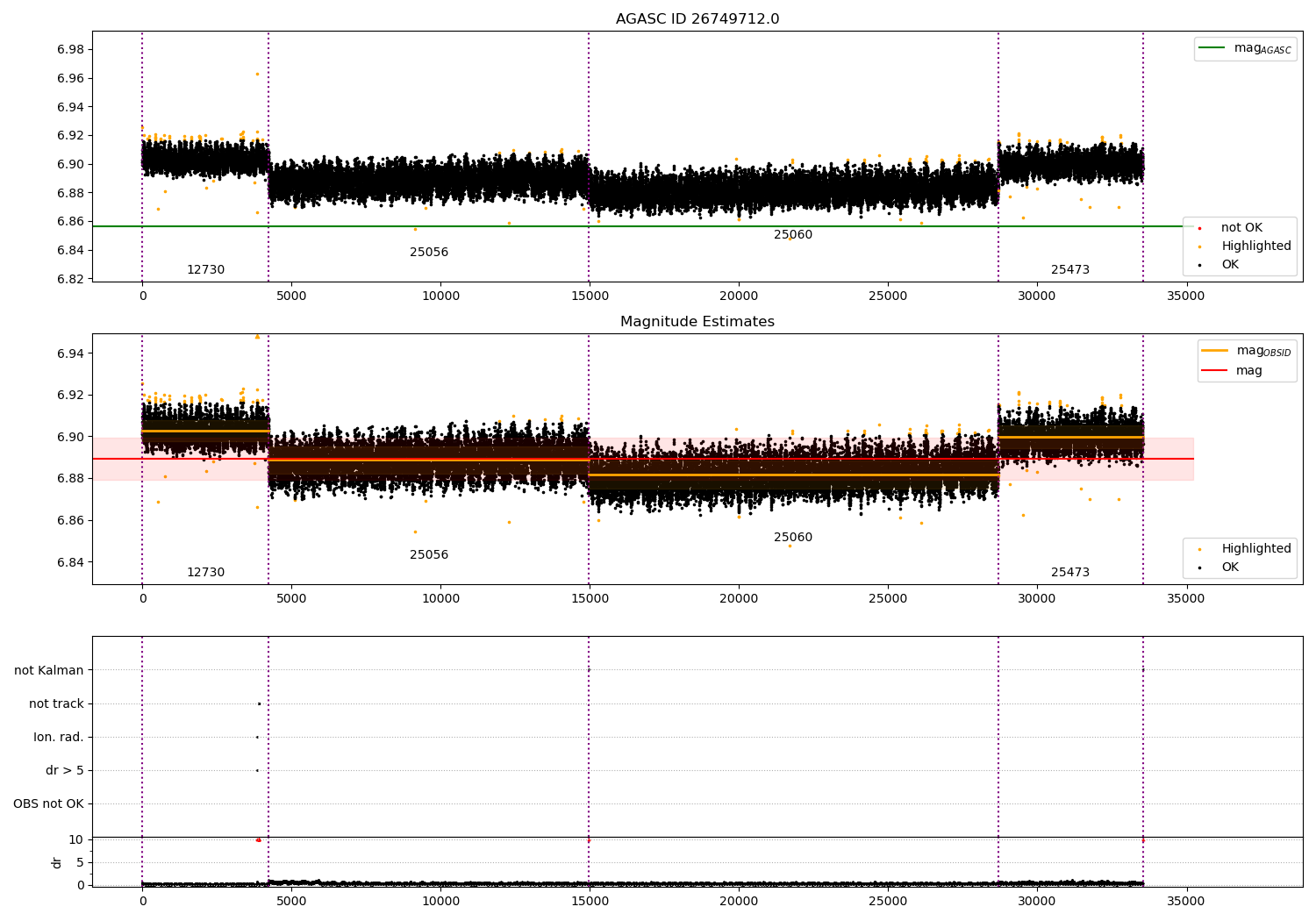Click the 'dr > 5' y-axis label
This screenshot has width=1316, height=921.
[65, 771]
